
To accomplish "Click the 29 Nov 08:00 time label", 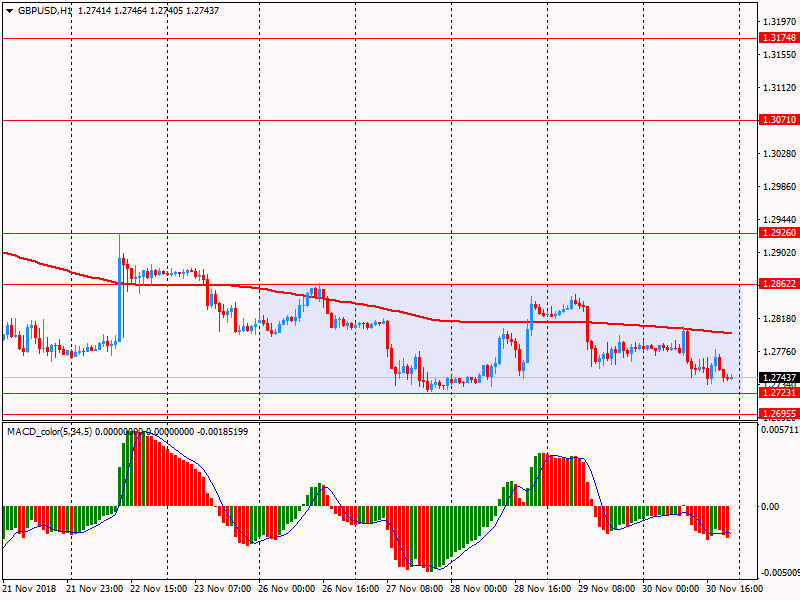I will click(607, 588).
